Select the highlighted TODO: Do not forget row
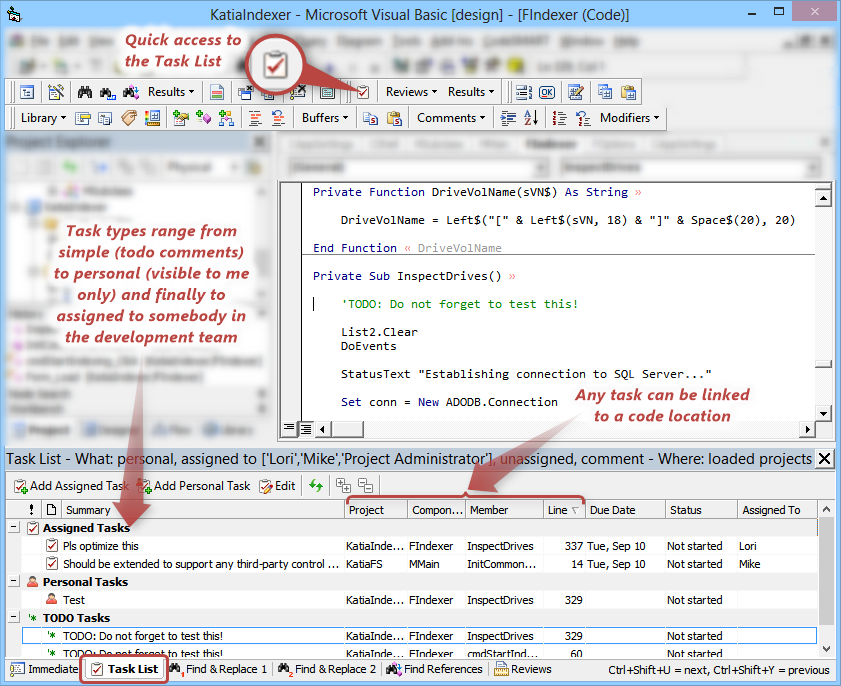Viewport: 841px width, 686px height. click(x=419, y=636)
